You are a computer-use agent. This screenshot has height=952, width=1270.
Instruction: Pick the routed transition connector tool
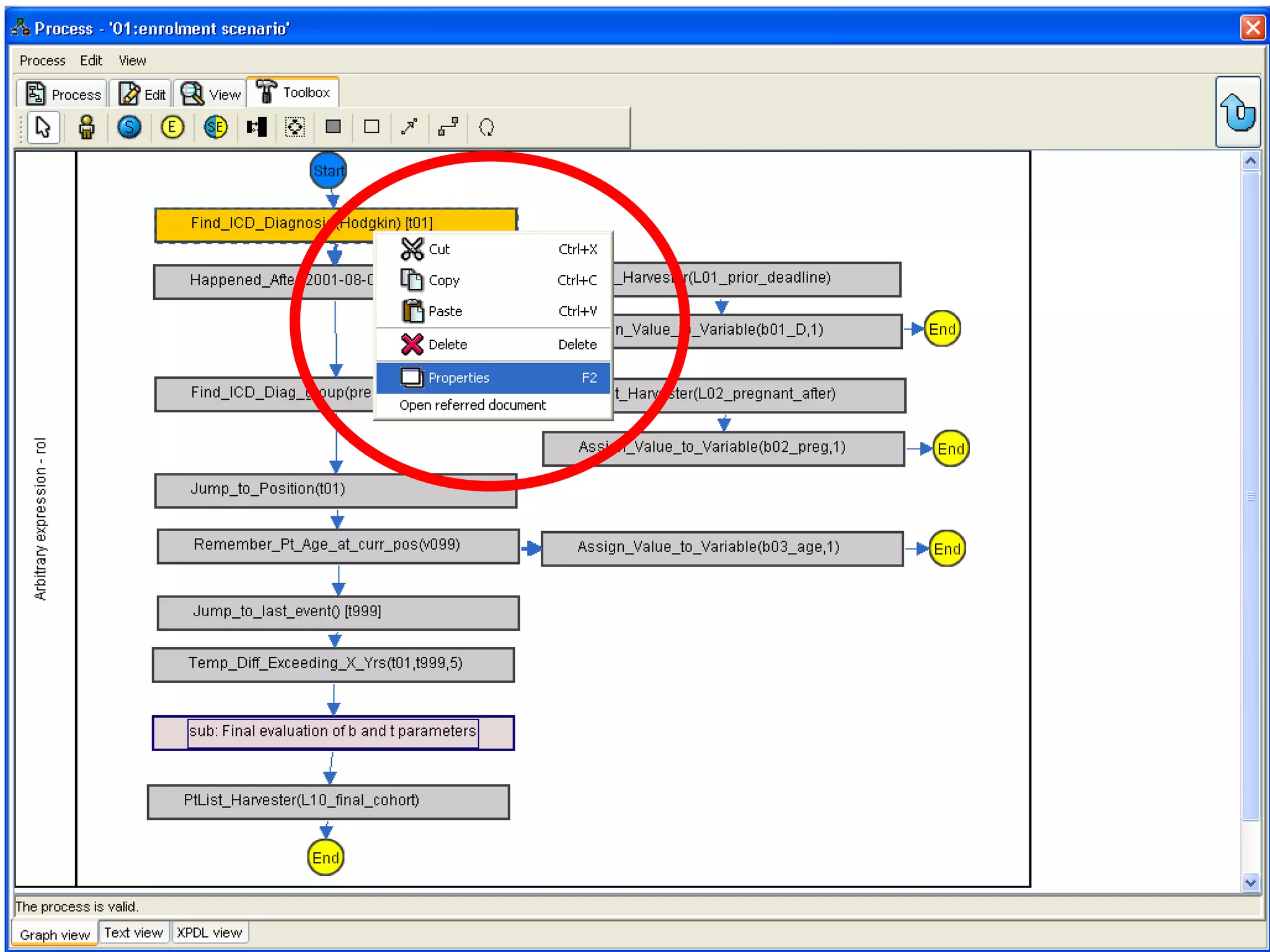448,128
